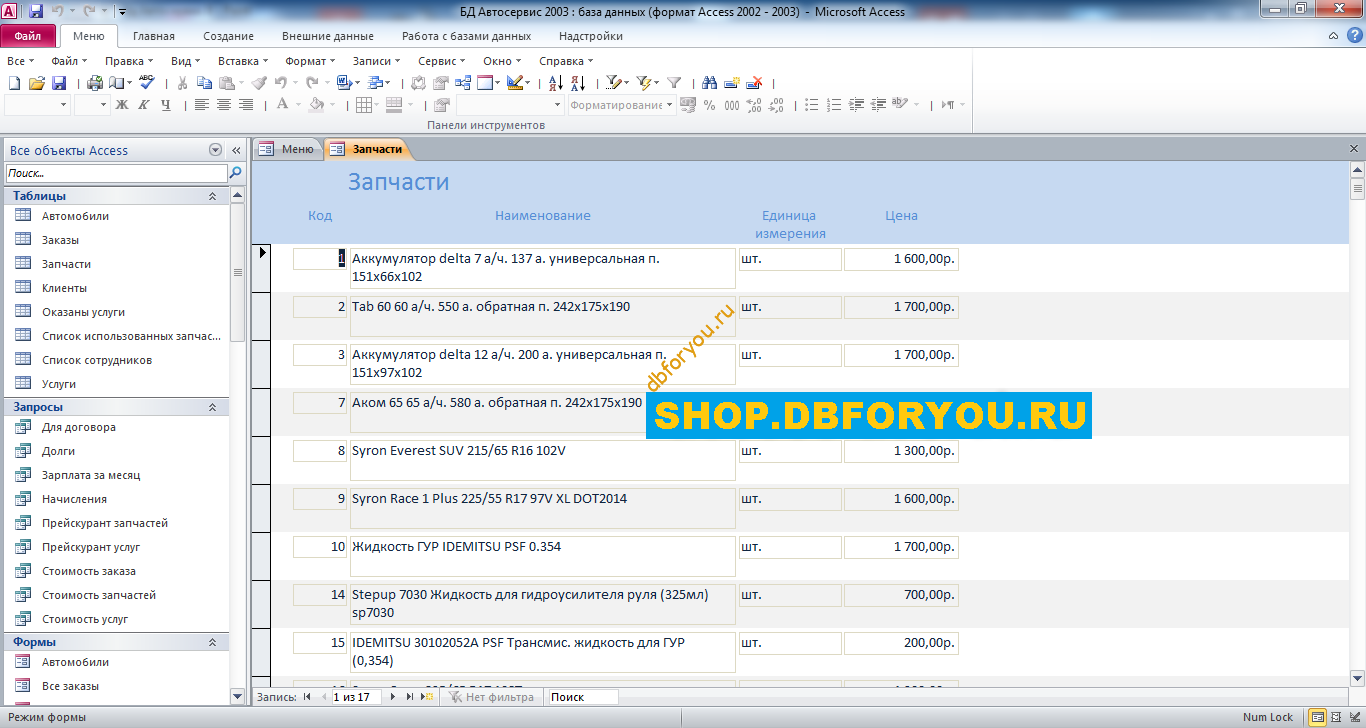Open the Relationships diagram icon
The image size is (1366, 728).
pos(464,83)
